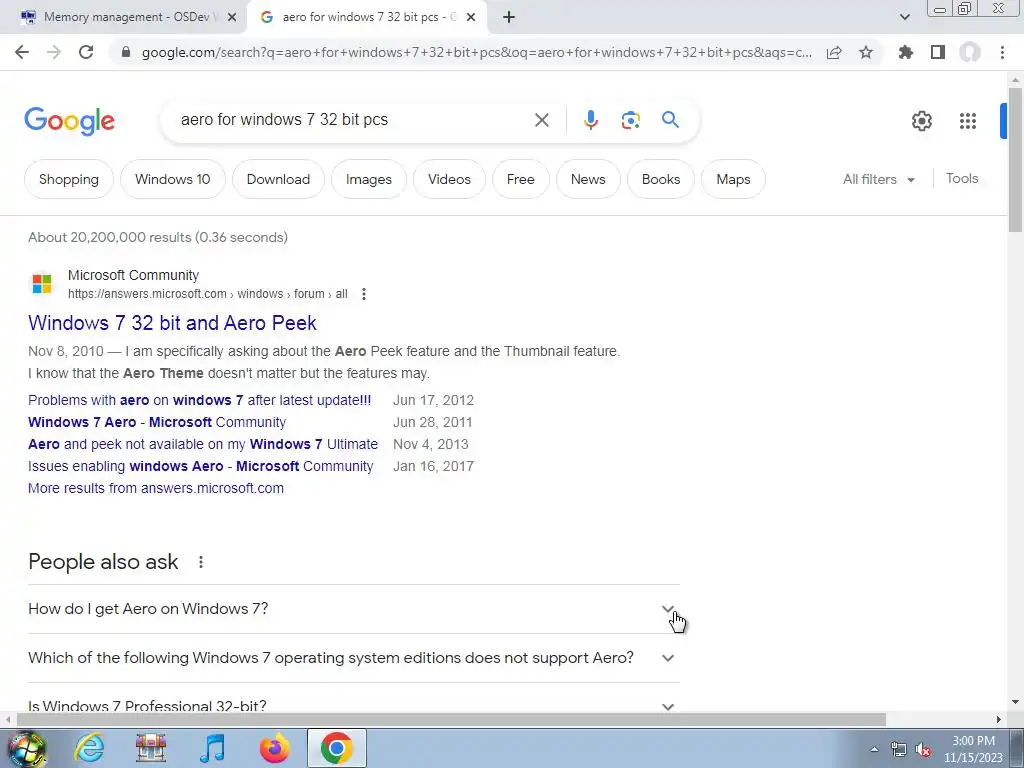Click the scroll down arrow
This screenshot has height=768, width=1024.
click(x=1015, y=703)
